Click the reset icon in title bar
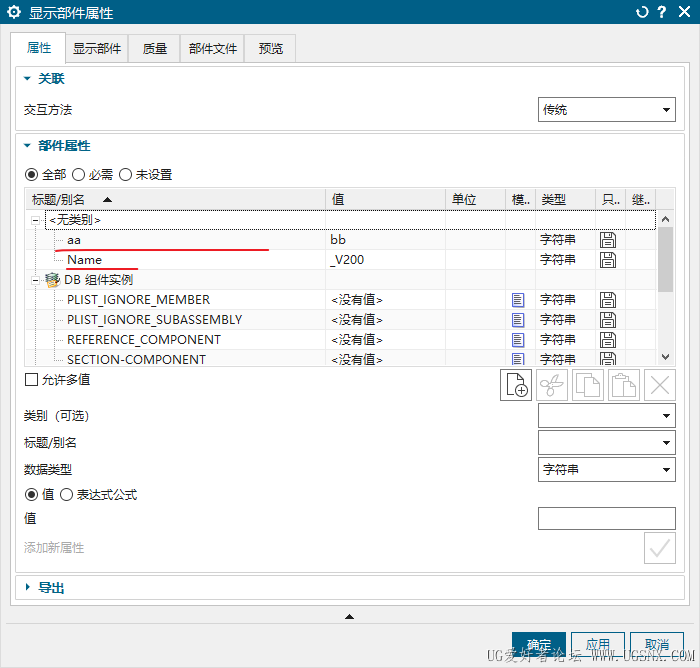The width and height of the screenshot is (700, 668). coord(642,12)
